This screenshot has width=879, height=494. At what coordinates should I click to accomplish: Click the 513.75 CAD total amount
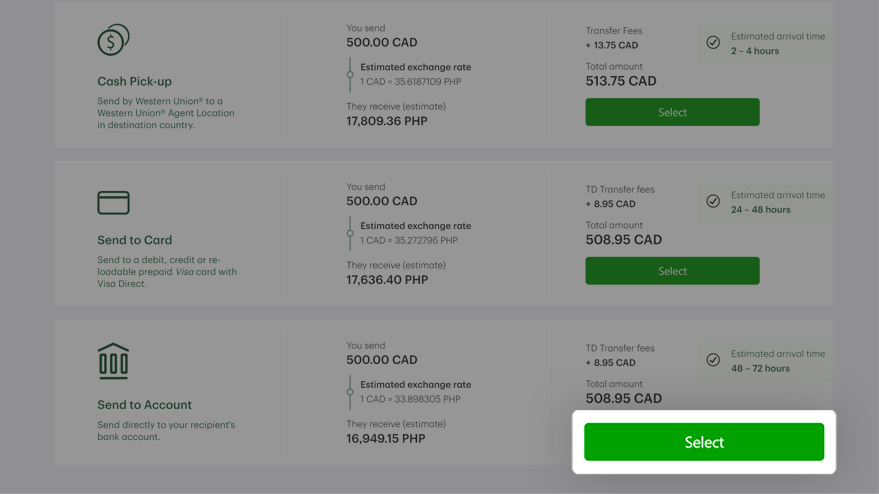coord(621,81)
